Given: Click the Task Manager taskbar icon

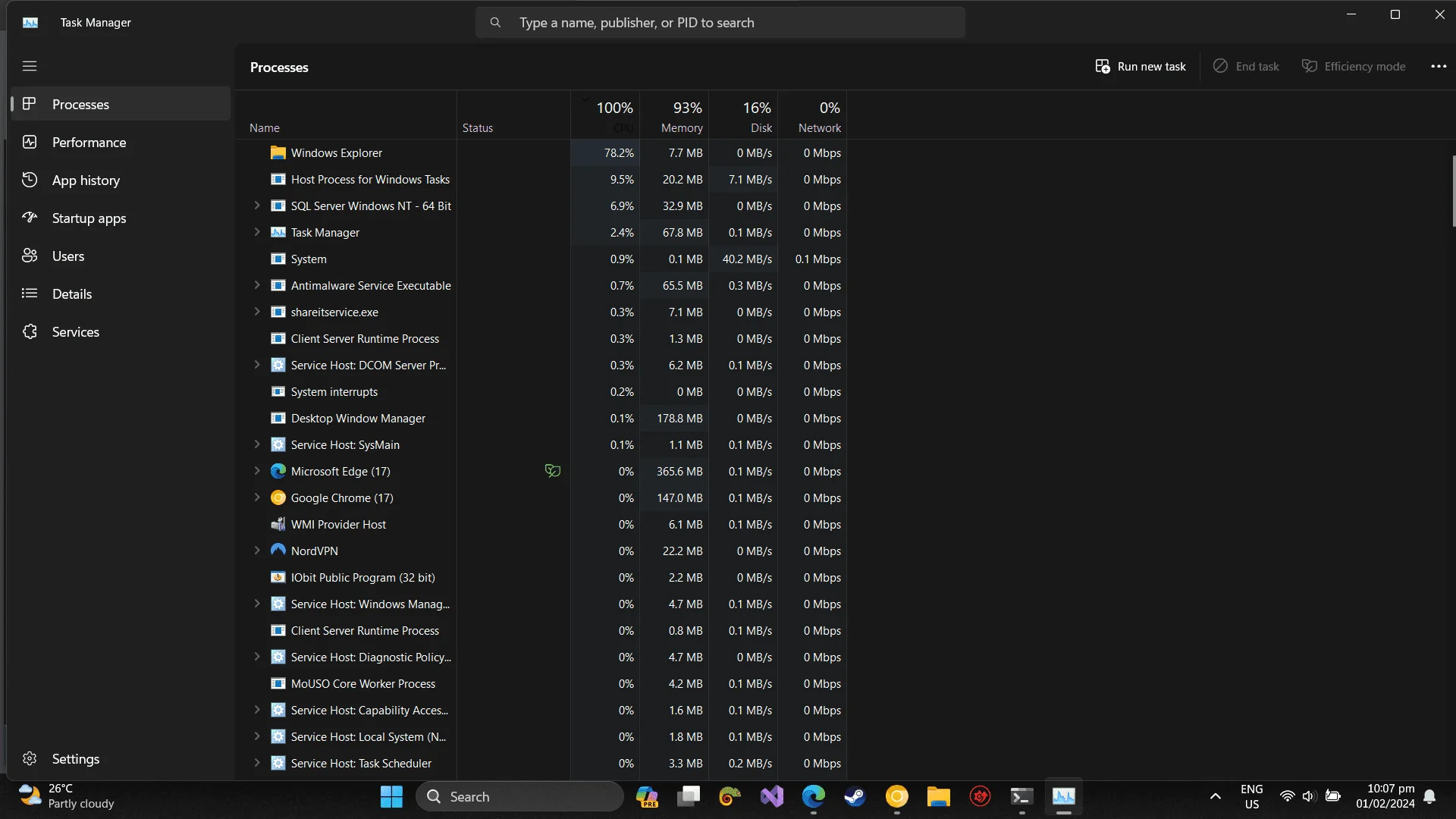Looking at the screenshot, I should (1064, 797).
